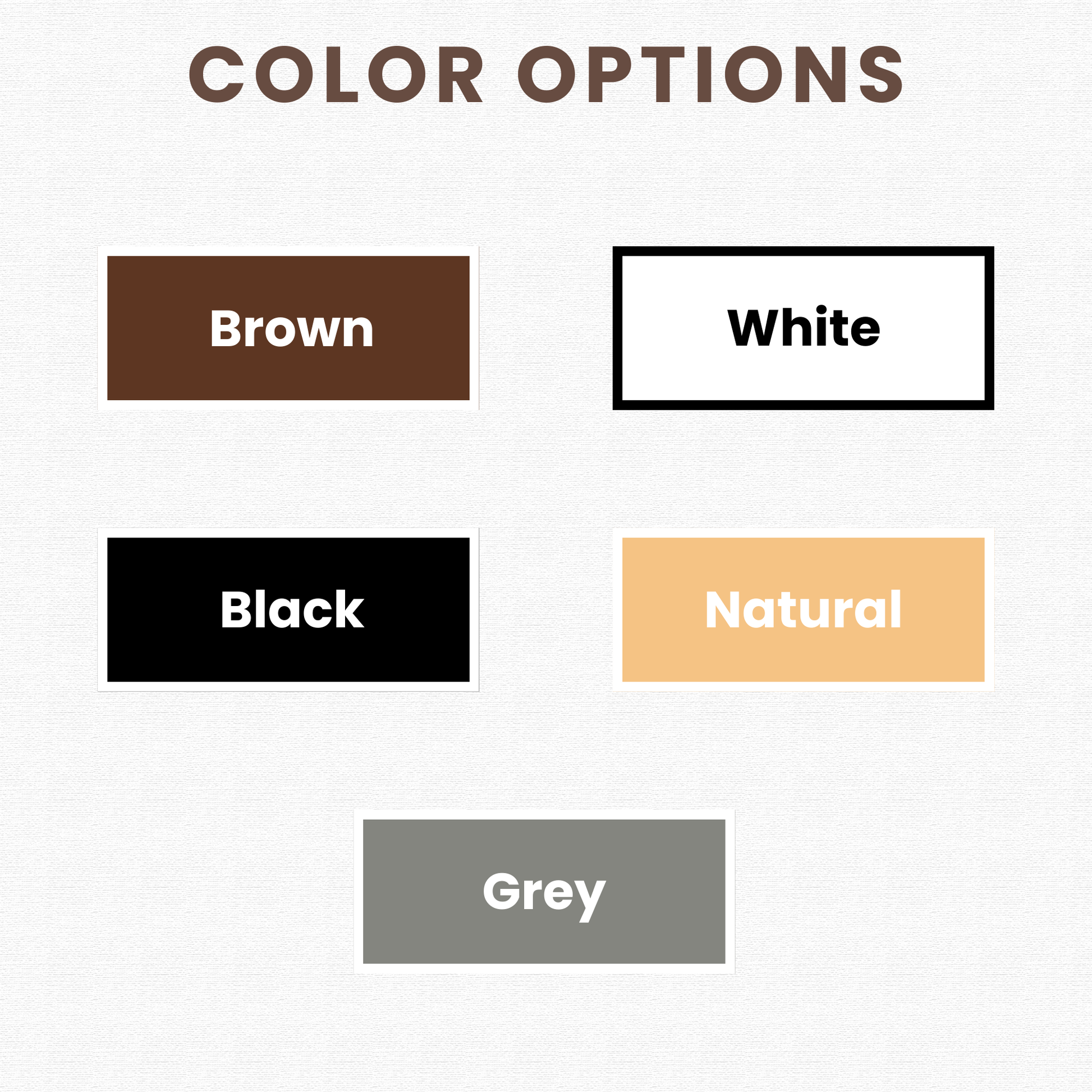Click the "Black" text label
This screenshot has height=1092, width=1092.
click(292, 609)
